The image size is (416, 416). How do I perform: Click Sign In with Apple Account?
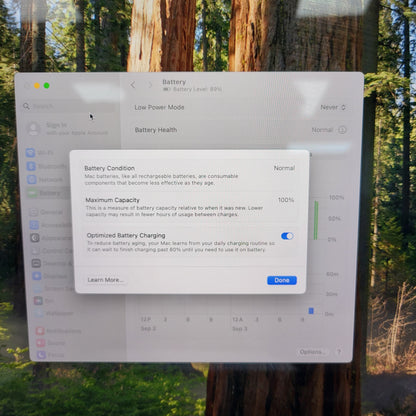68,129
